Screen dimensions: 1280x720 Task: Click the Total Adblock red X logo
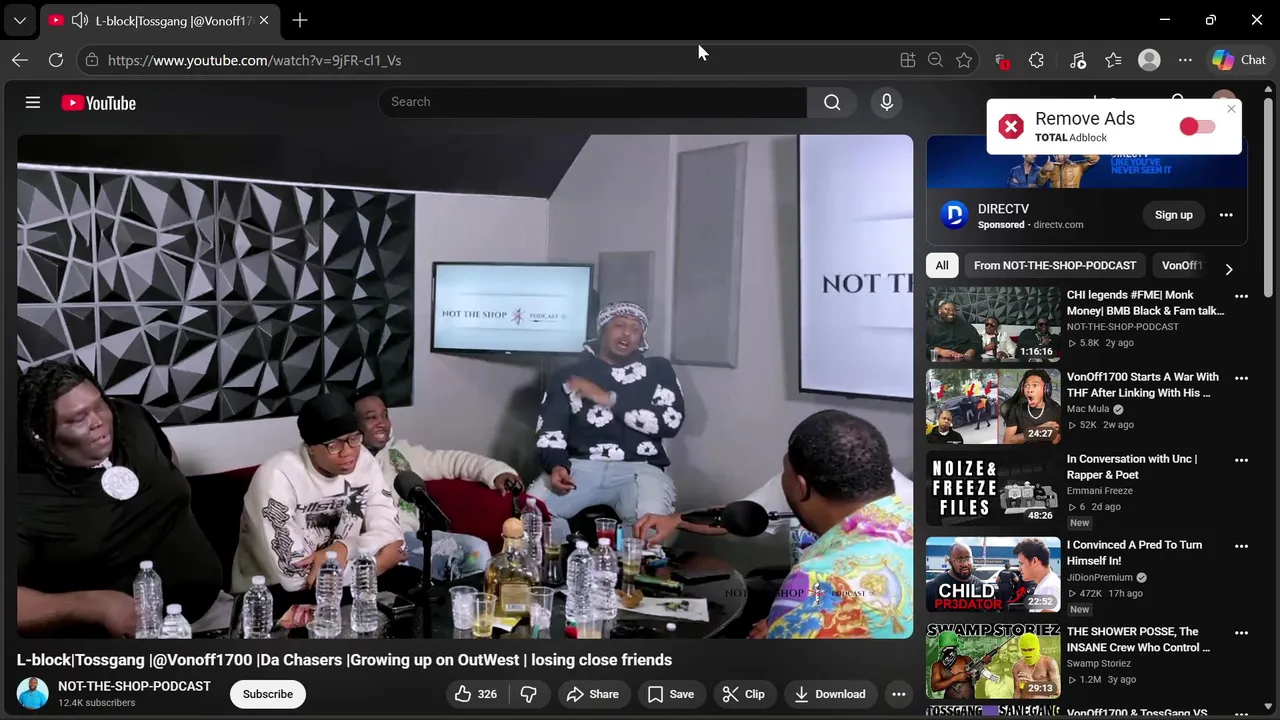(1011, 126)
